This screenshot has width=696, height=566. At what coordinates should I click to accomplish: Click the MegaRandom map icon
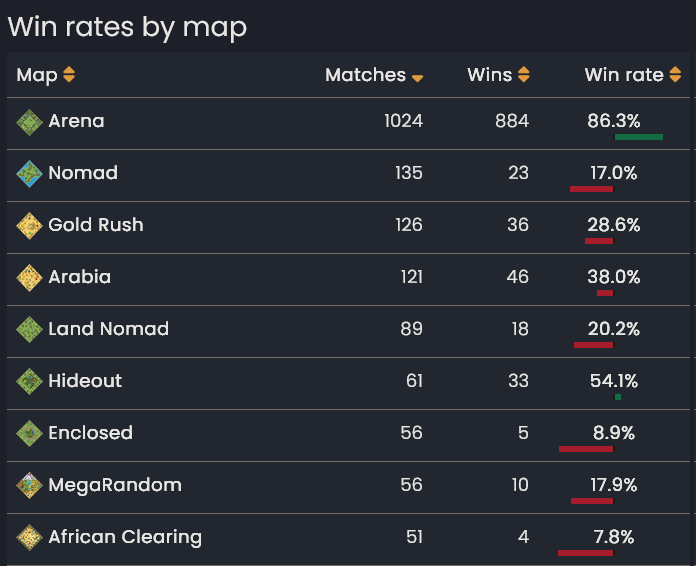(x=29, y=486)
